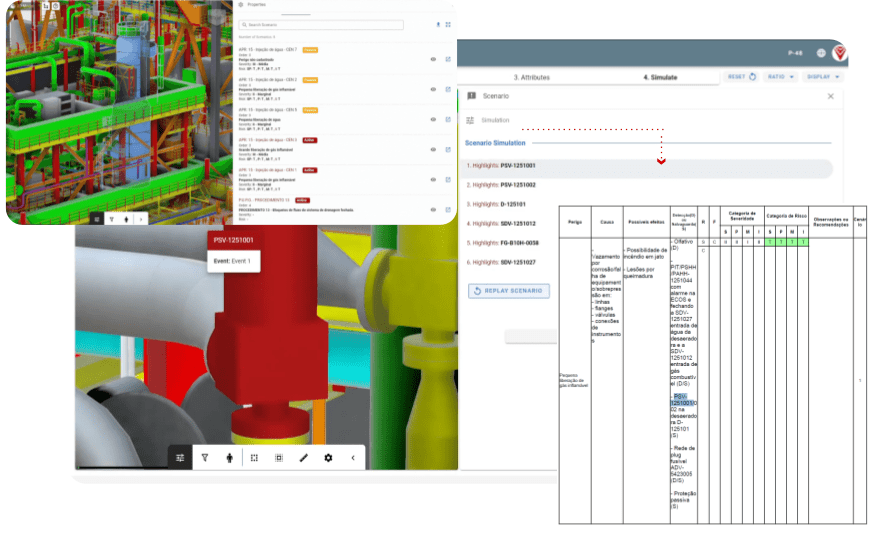This screenshot has width=880, height=539.
Task: Expand small upper-left toolbar with right chevron
Action: pyautogui.click(x=141, y=219)
